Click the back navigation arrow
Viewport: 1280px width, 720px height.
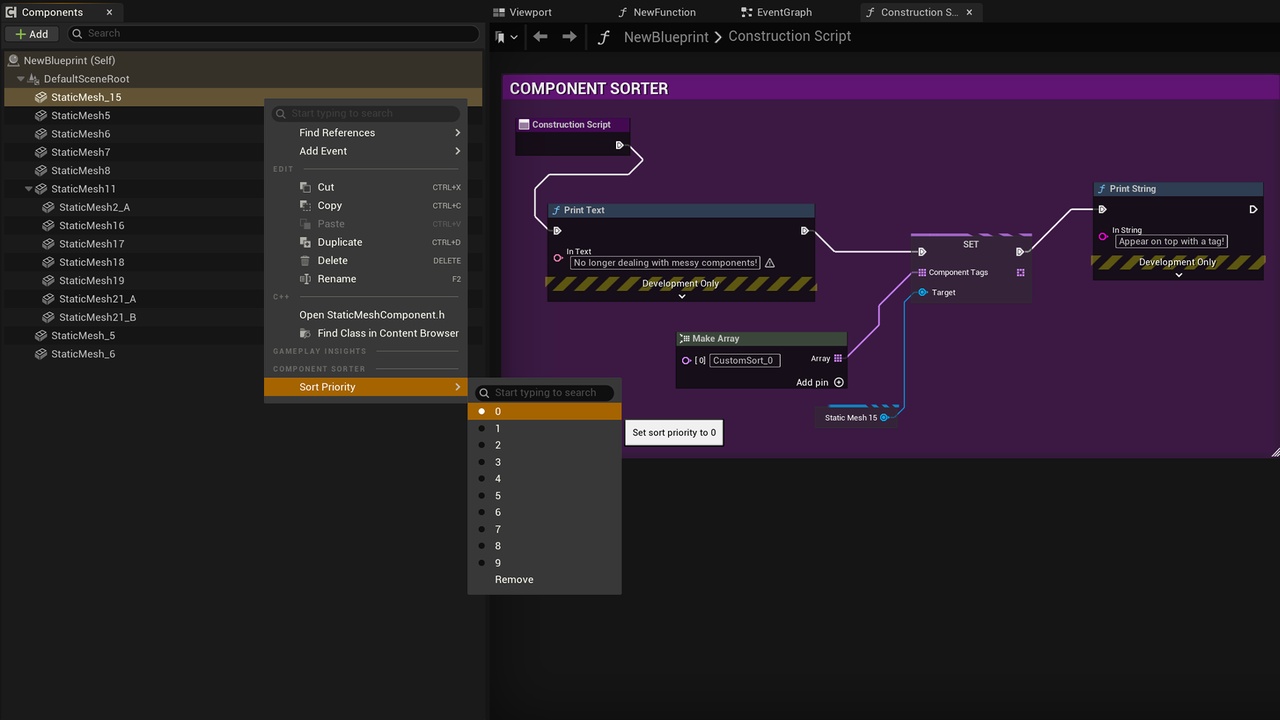click(x=540, y=37)
